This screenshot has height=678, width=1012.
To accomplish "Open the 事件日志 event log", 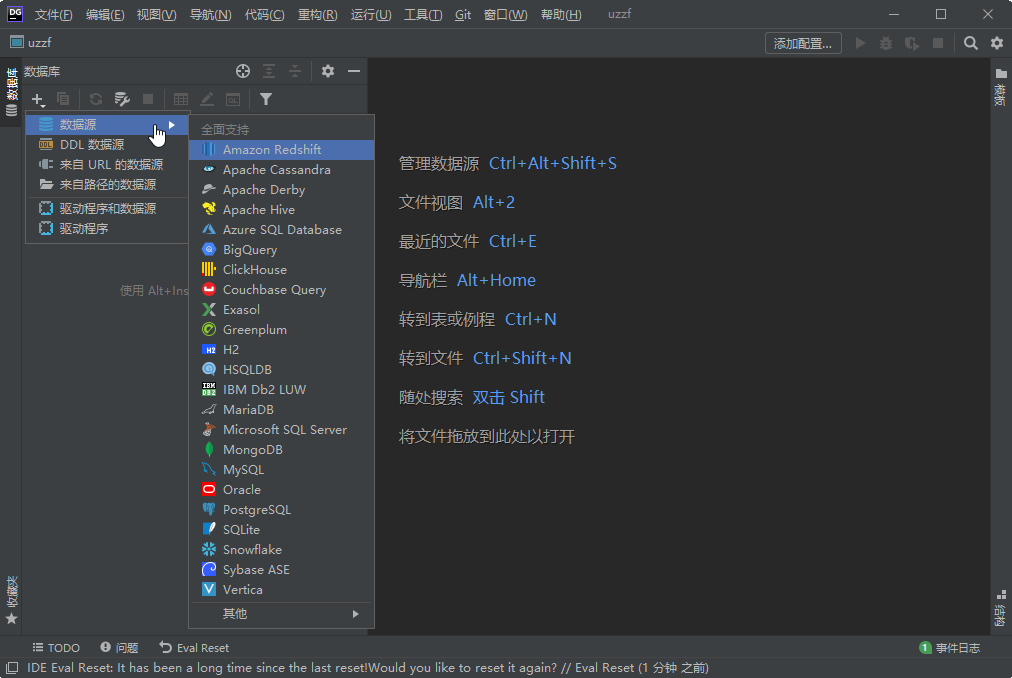I will [949, 648].
